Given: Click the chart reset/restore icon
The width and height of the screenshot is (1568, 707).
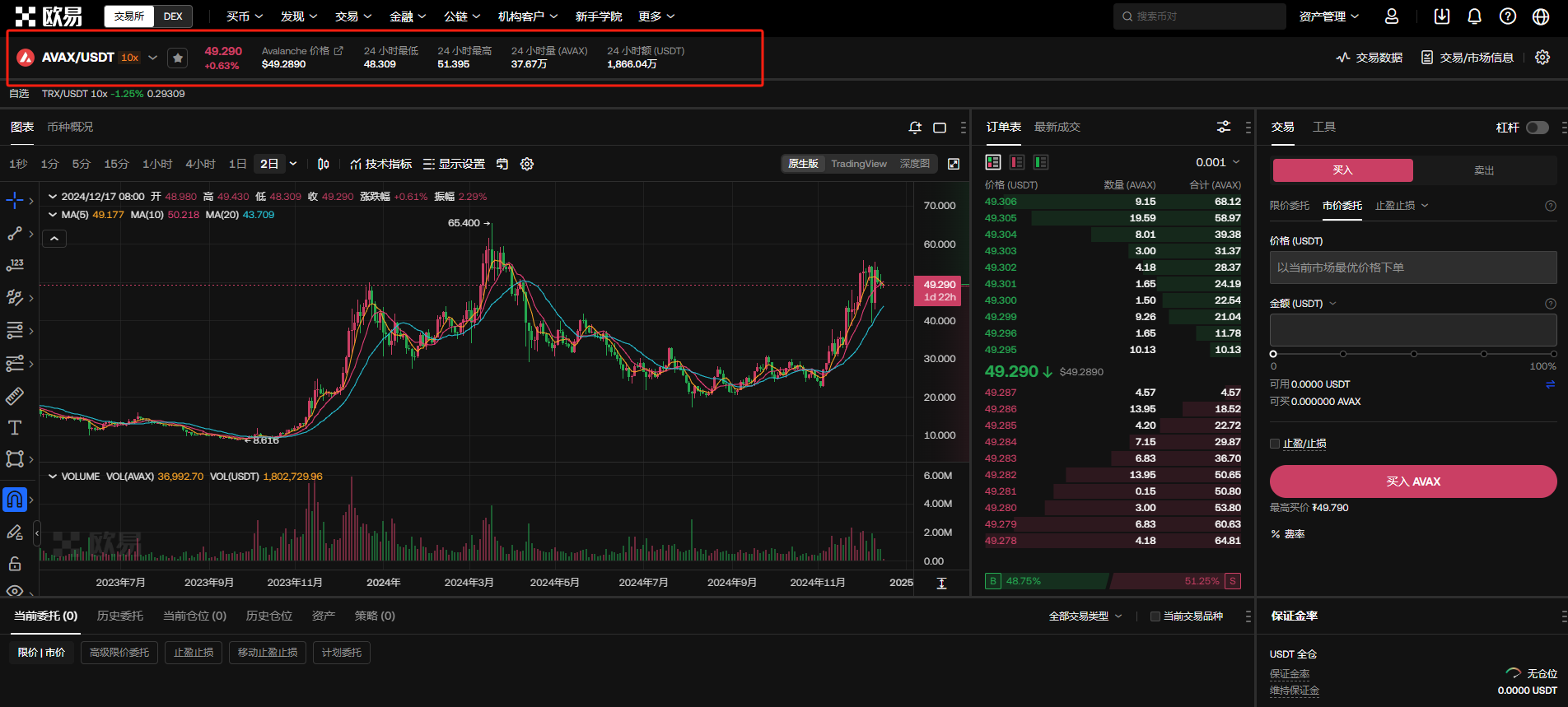Looking at the screenshot, I should point(502,164).
